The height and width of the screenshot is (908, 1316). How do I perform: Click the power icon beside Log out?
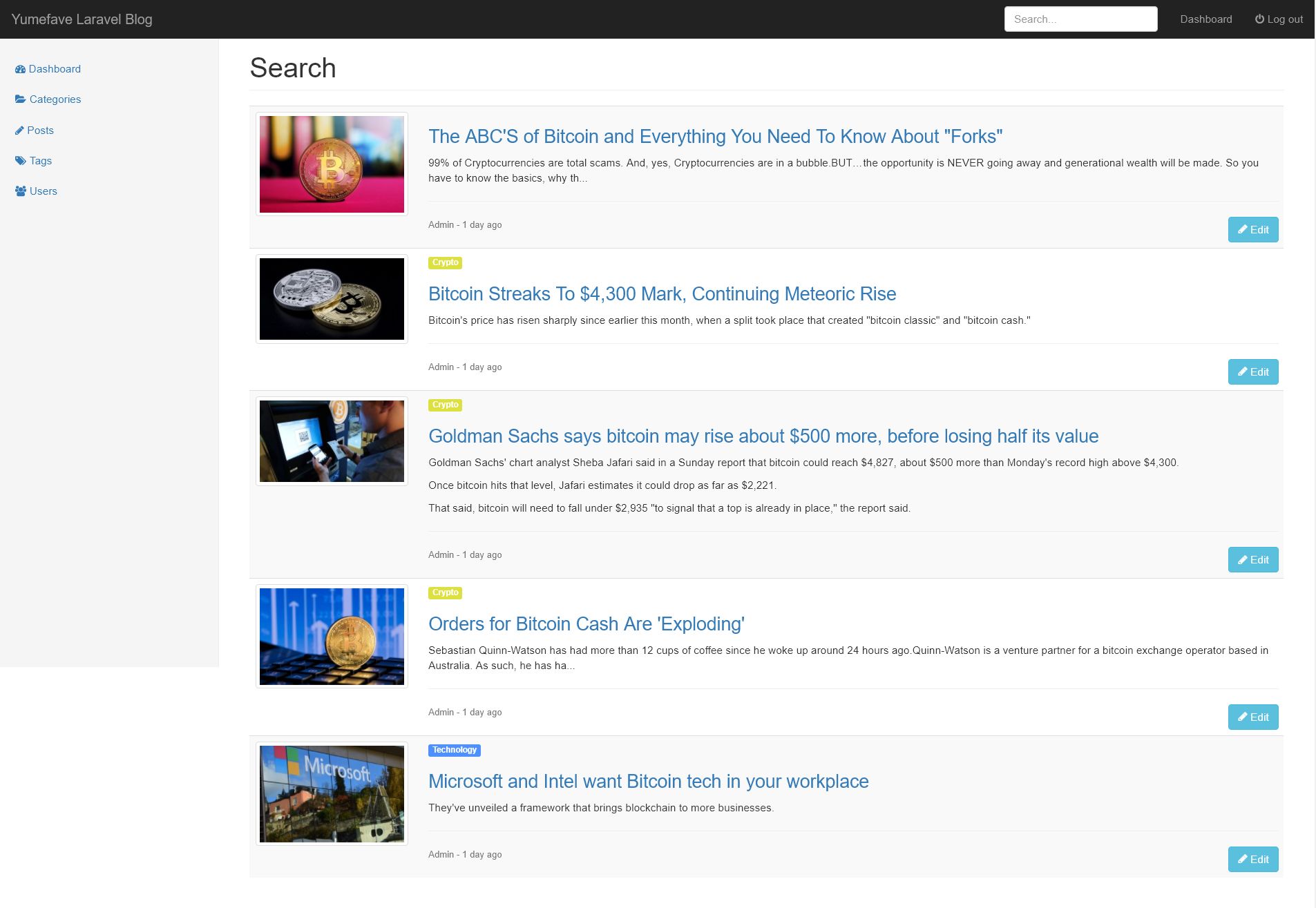click(1259, 19)
